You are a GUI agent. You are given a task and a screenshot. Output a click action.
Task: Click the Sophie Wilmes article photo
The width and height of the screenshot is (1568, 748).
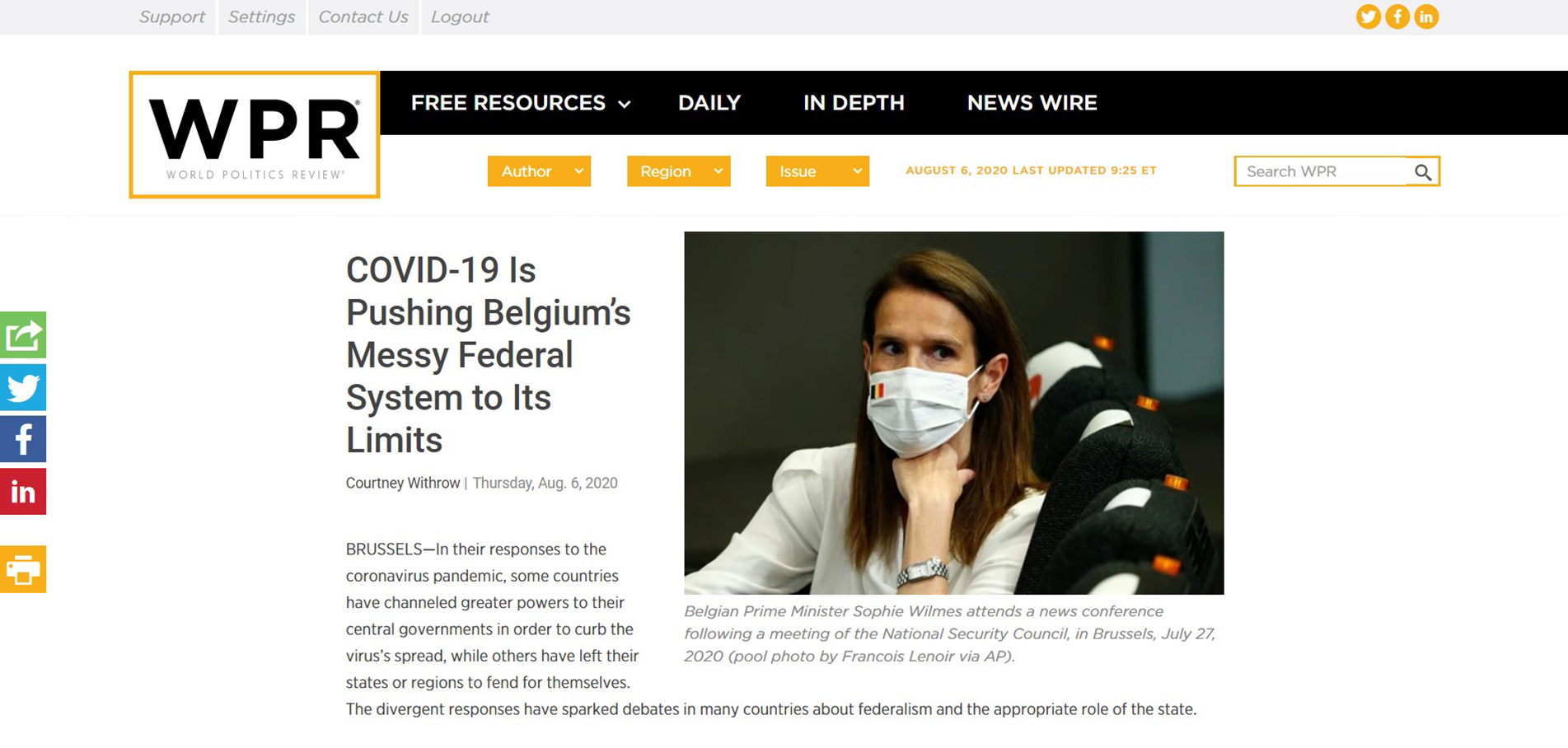click(954, 413)
